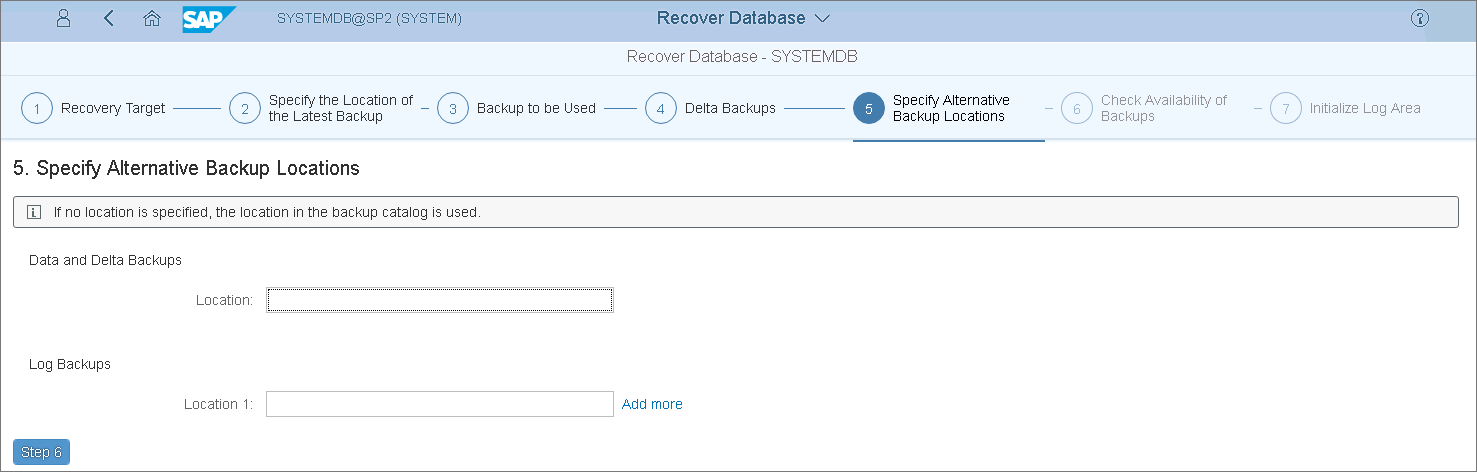
Task: Go back with the left arrow icon
Action: point(108,18)
